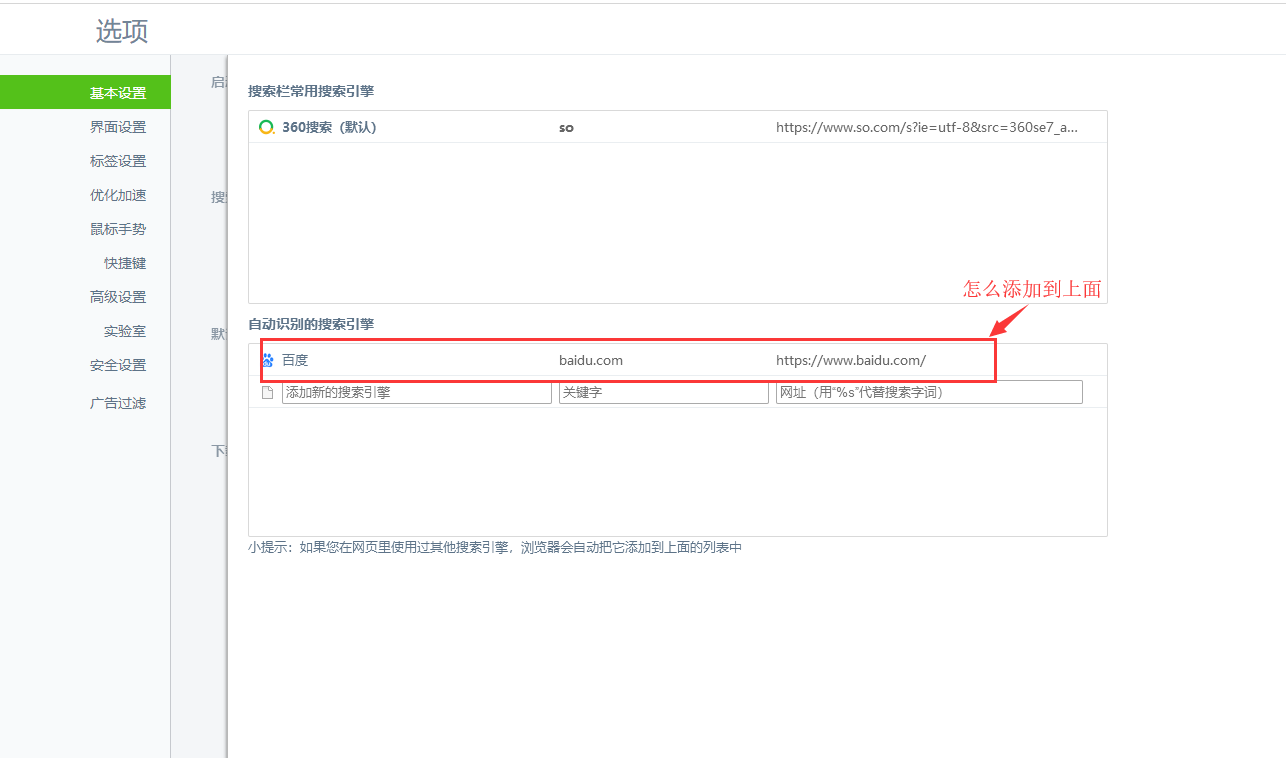Click the 360搜索 logo icon
1286x758 pixels.
point(266,127)
